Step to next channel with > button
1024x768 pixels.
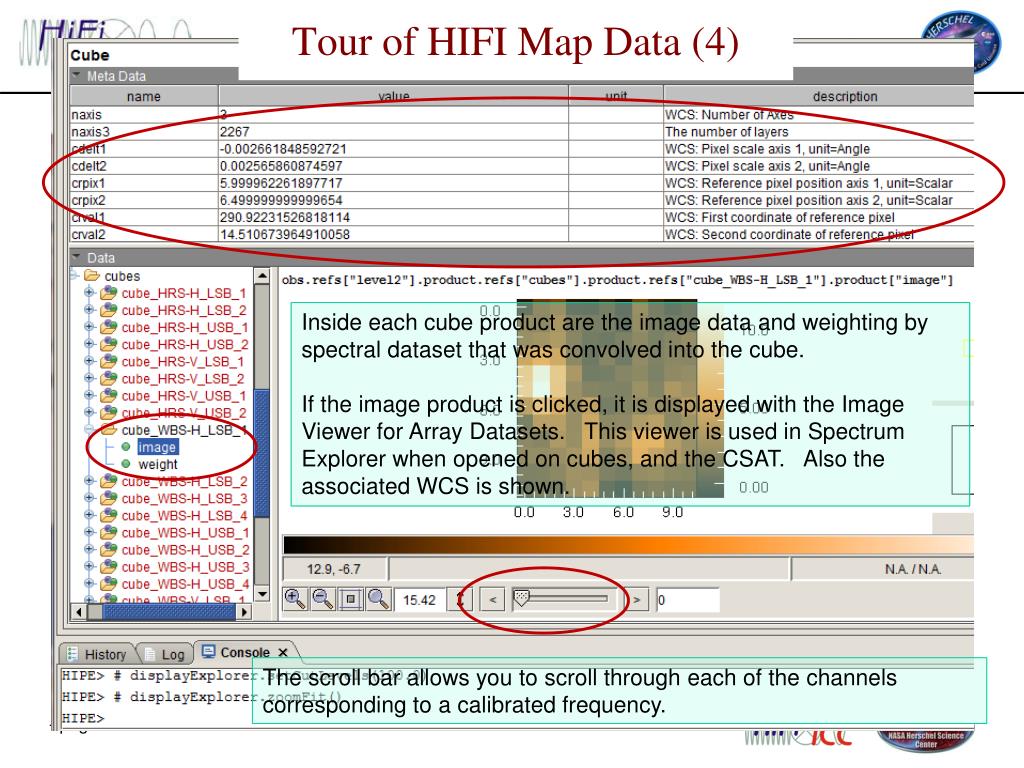pos(636,600)
